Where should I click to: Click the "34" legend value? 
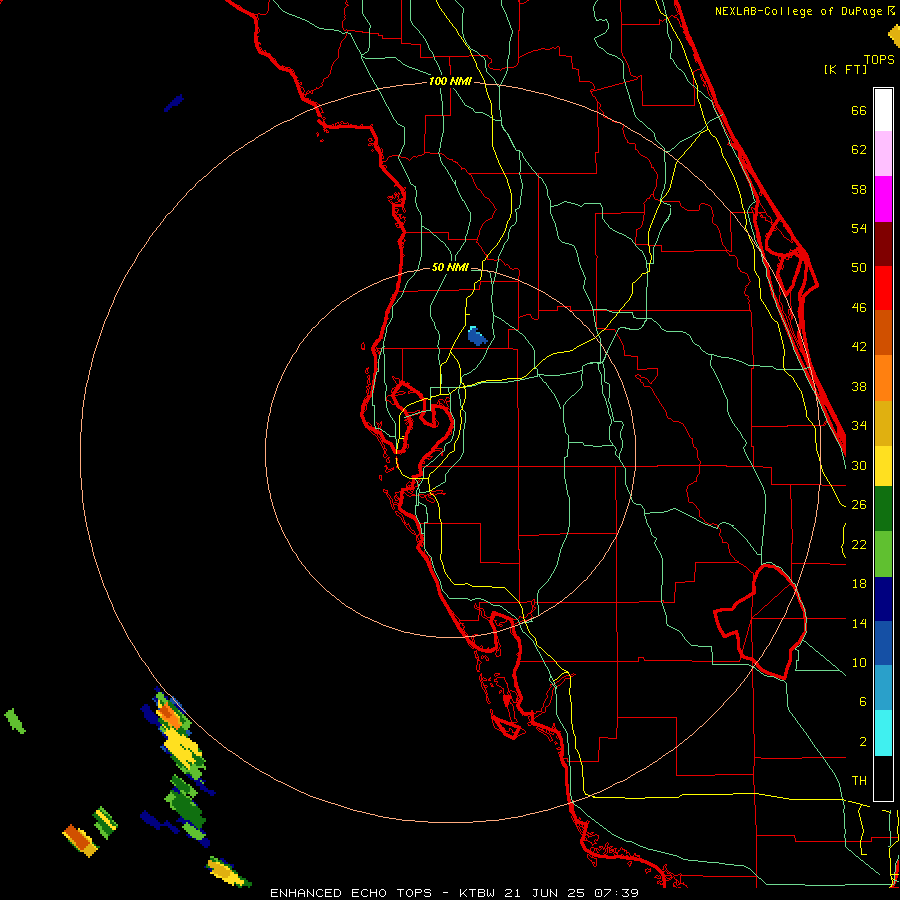pyautogui.click(x=859, y=426)
